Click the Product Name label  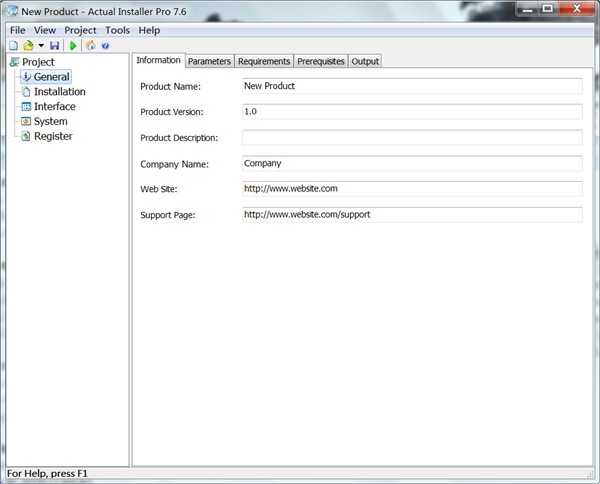[170, 87]
